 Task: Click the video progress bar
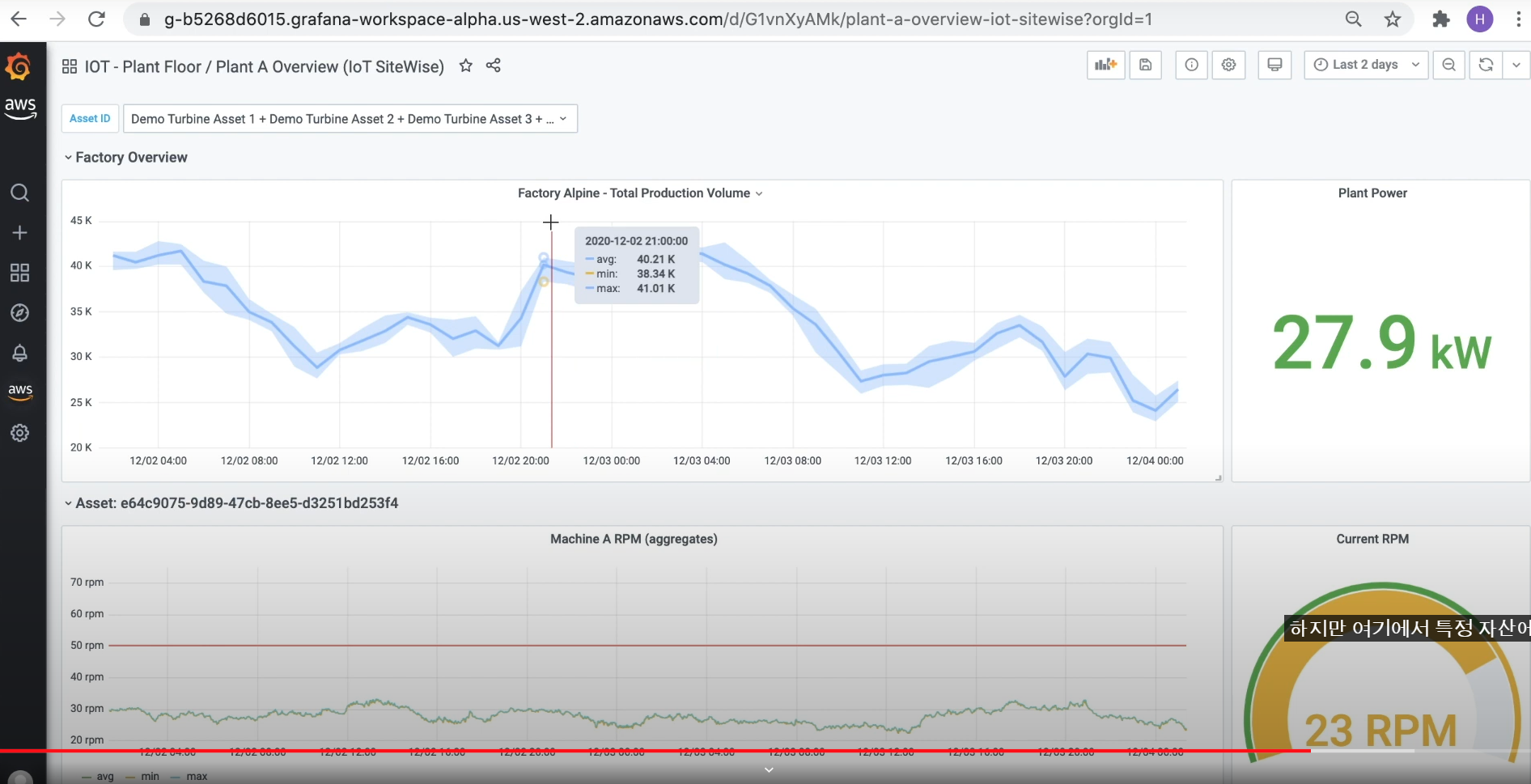[x=765, y=751]
